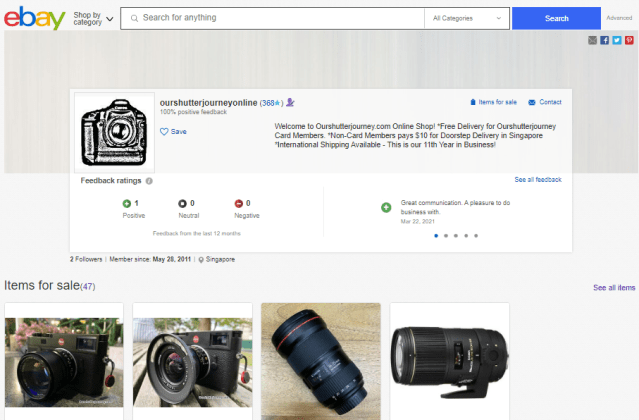Image resolution: width=639 pixels, height=420 pixels.
Task: Click the Feedback ratings info icon
Action: click(149, 181)
